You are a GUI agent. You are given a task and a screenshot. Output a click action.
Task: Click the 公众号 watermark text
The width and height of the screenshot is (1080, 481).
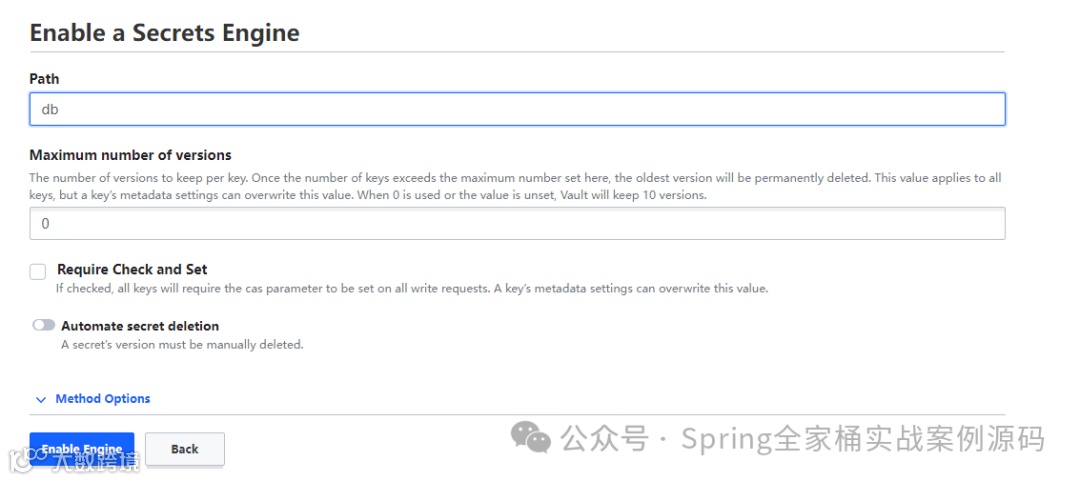605,439
